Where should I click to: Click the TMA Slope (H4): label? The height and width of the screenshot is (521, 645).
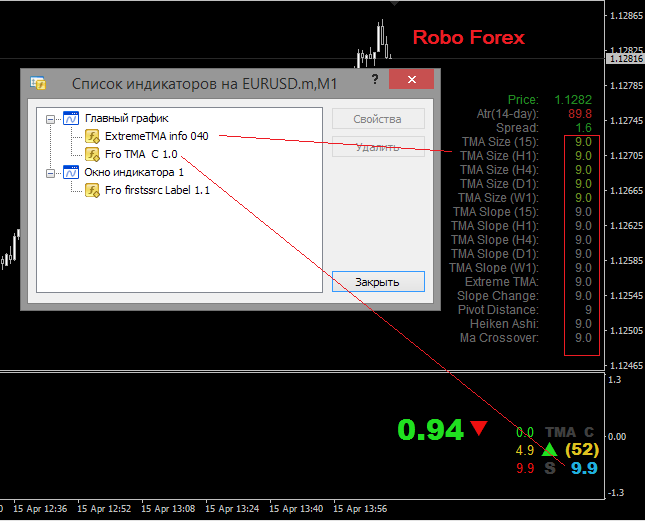(x=495, y=240)
